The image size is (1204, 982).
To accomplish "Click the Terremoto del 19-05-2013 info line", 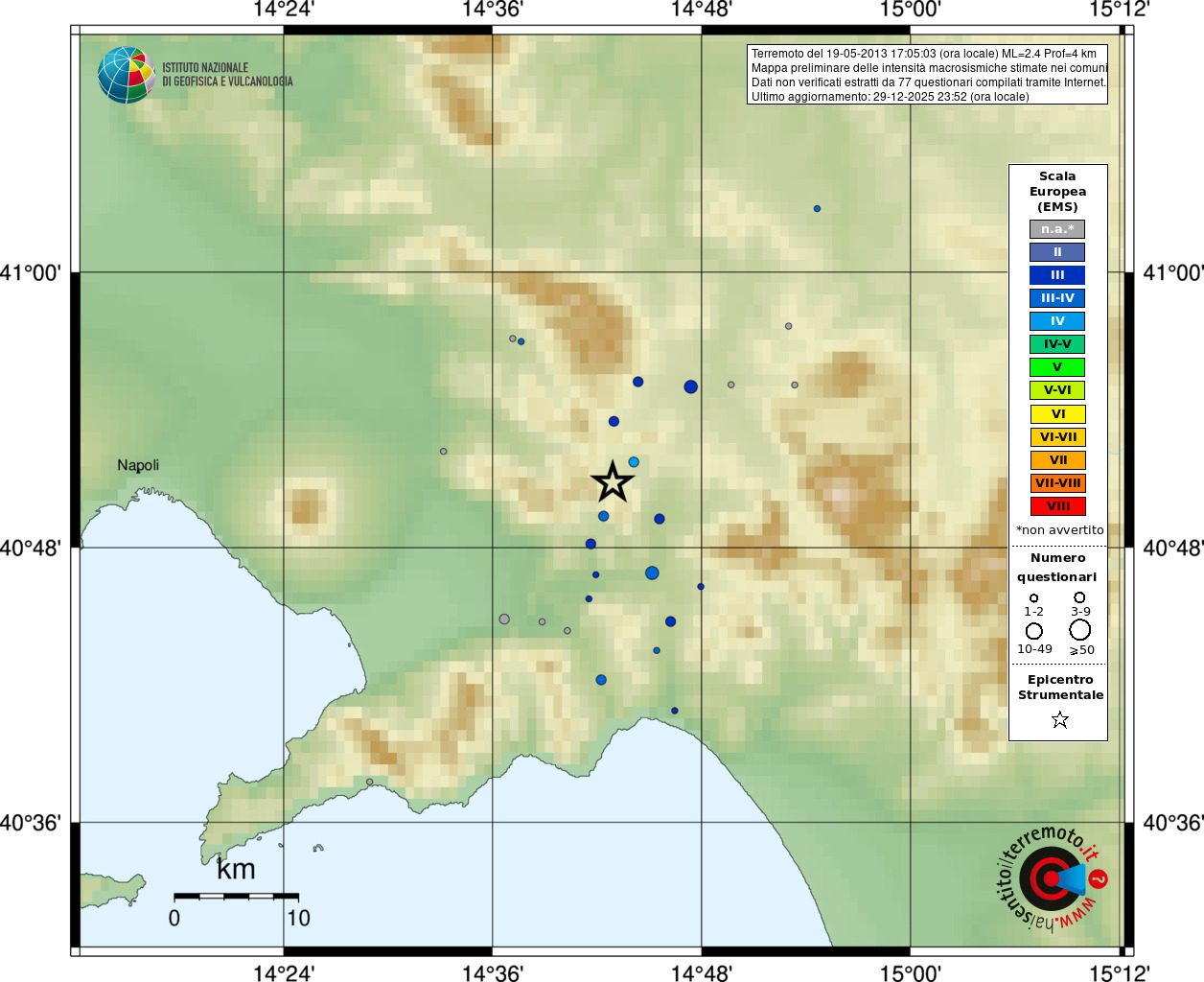I will (924, 54).
